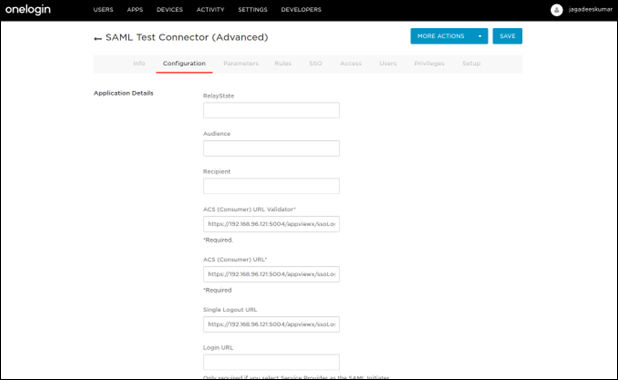Click the More Actions button

pos(441,36)
